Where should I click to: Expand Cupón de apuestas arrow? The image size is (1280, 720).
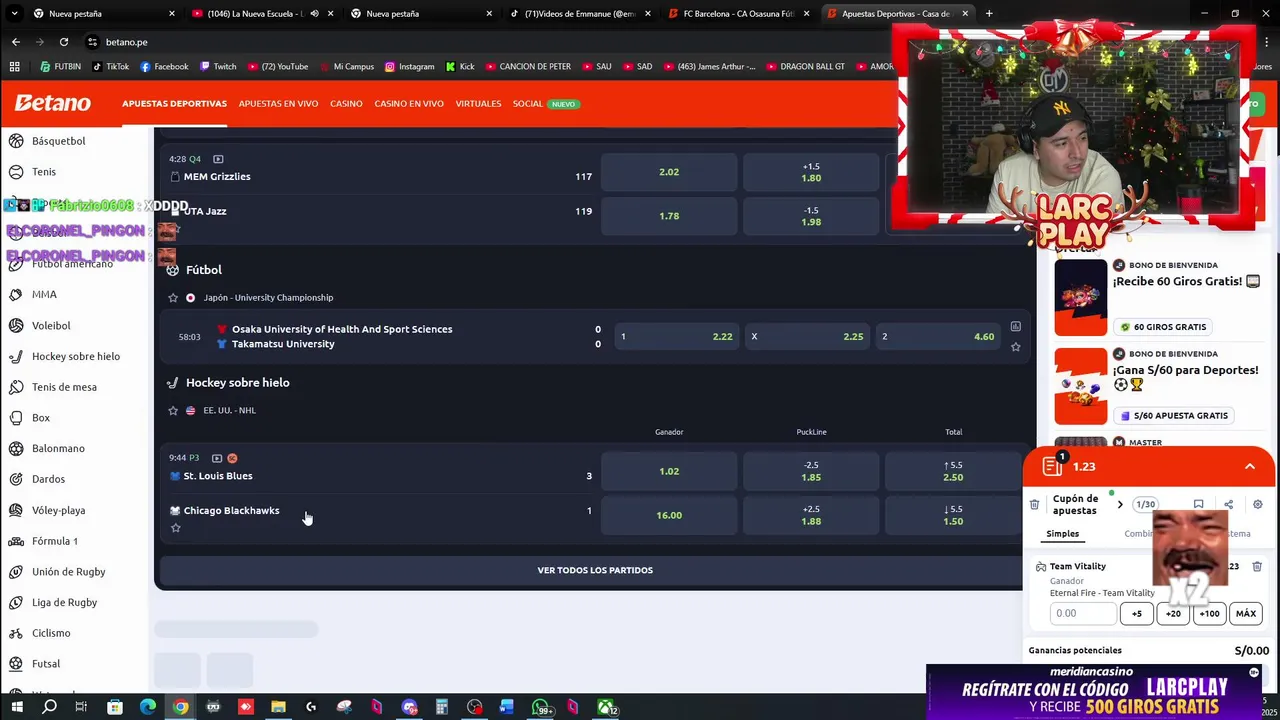pos(1120,505)
